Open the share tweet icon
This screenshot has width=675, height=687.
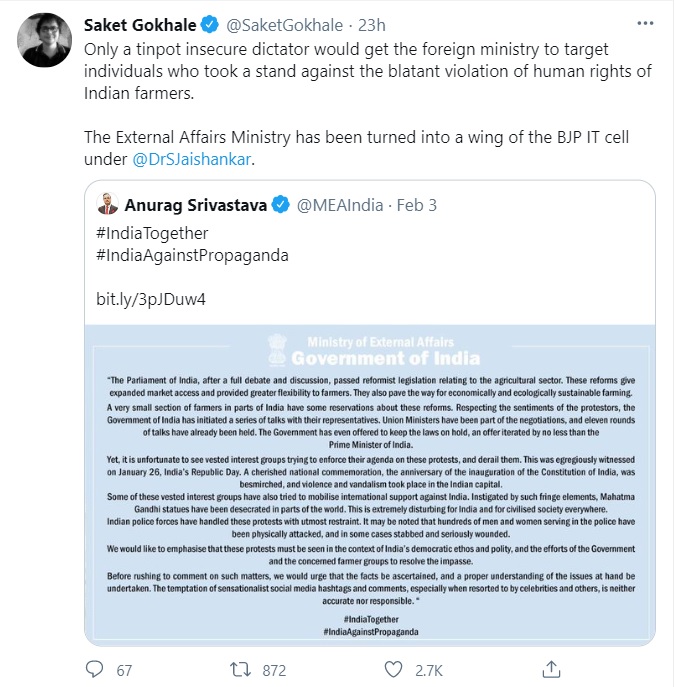[550, 668]
